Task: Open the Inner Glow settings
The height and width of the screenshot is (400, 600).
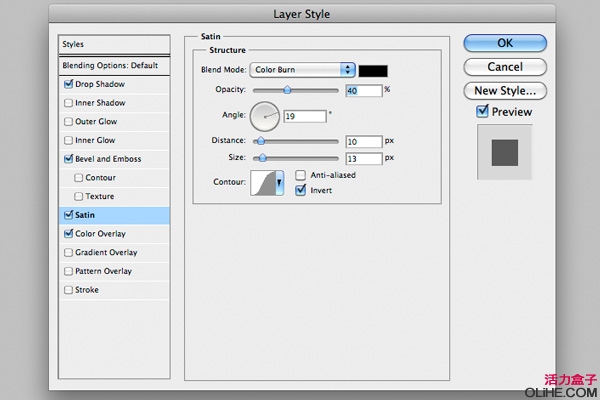Action: [x=95, y=140]
